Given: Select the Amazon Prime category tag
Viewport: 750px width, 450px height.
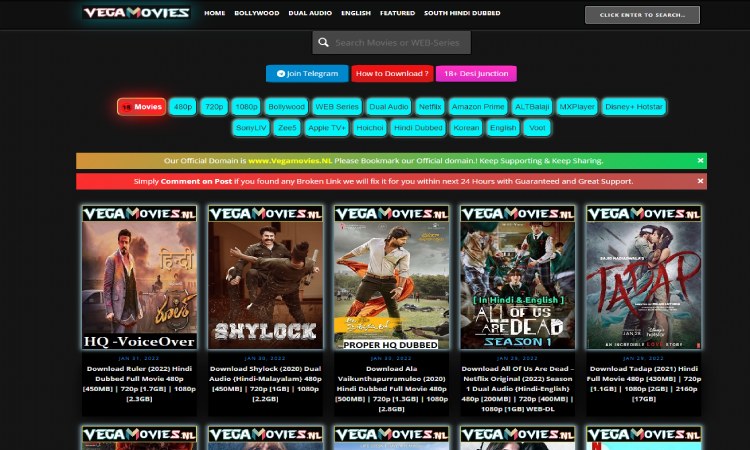Looking at the screenshot, I should pos(478,107).
